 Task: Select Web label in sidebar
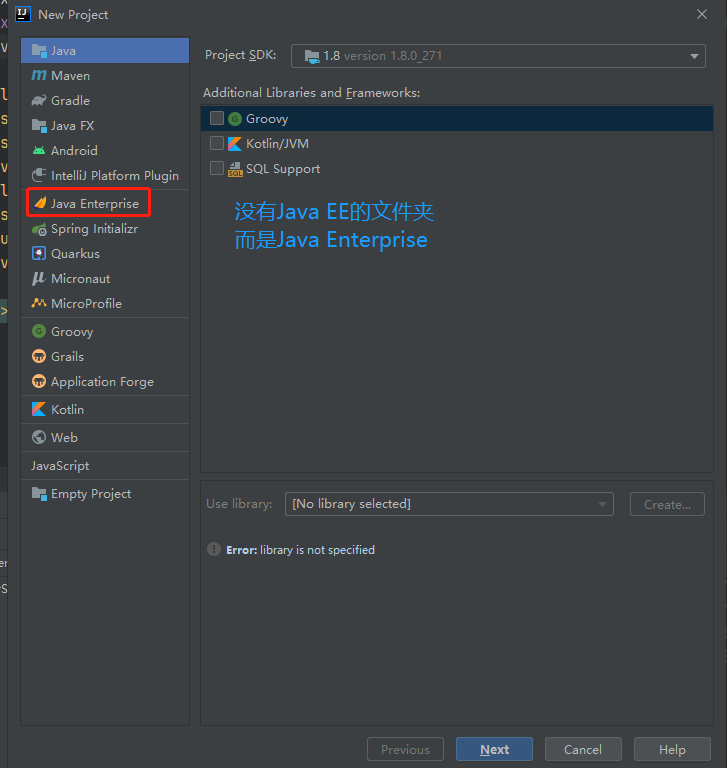[64, 437]
